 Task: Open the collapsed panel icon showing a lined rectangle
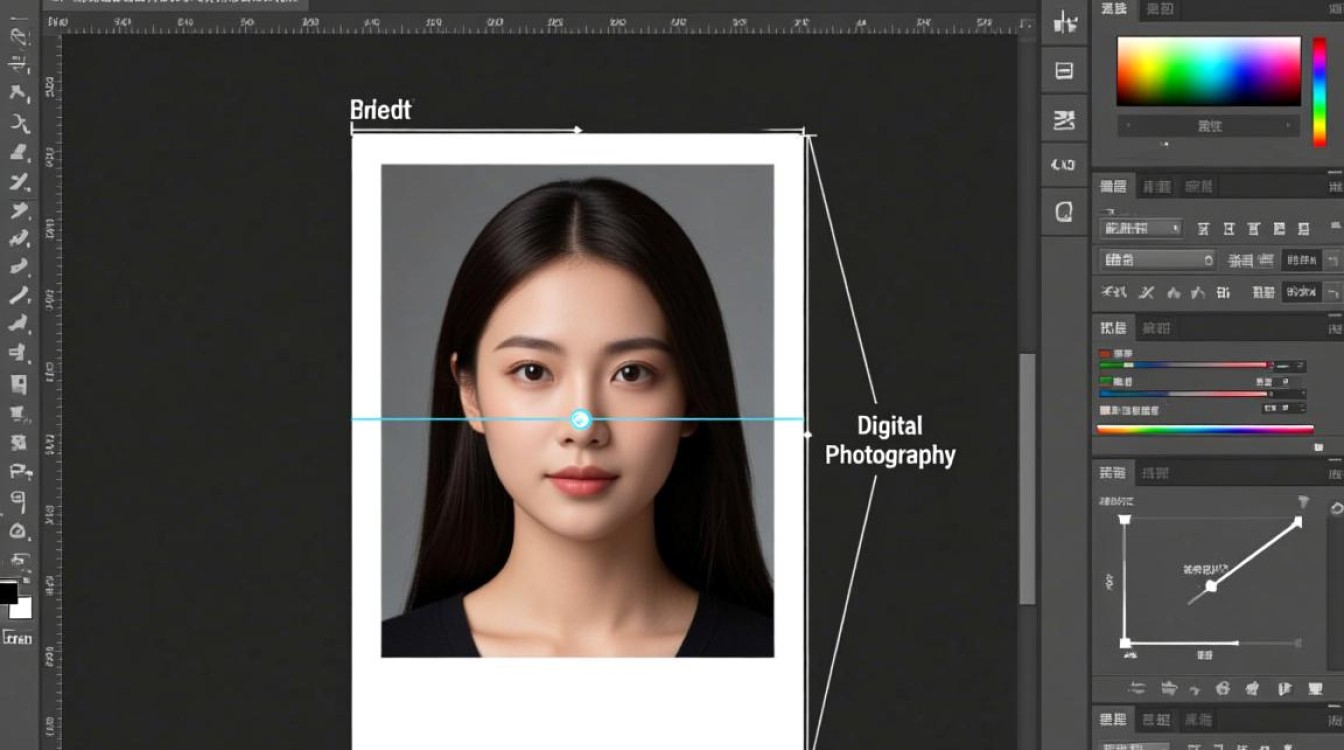coord(1064,71)
